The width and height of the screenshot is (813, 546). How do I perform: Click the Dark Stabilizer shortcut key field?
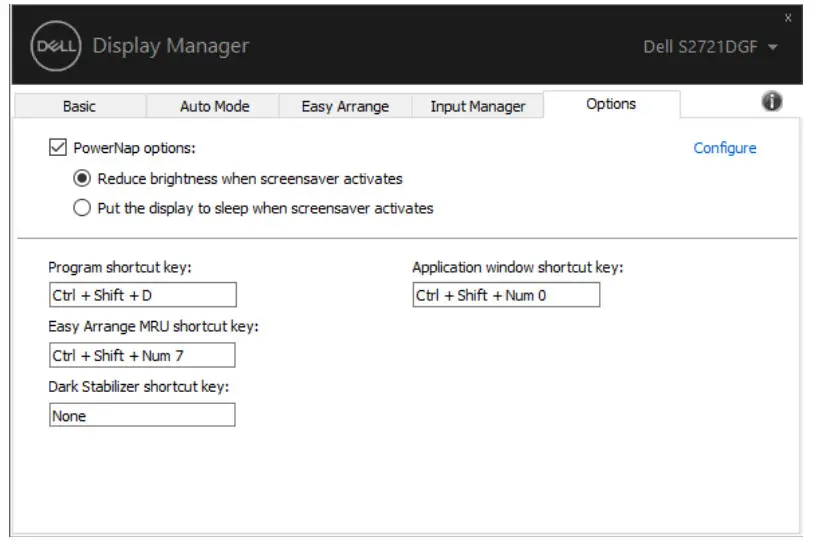pos(142,415)
